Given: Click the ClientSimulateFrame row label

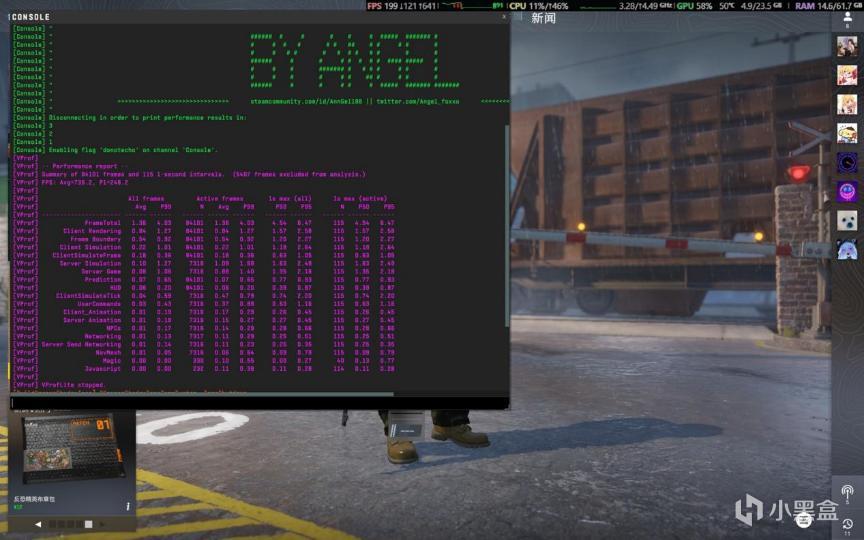Looking at the screenshot, I should [x=87, y=255].
